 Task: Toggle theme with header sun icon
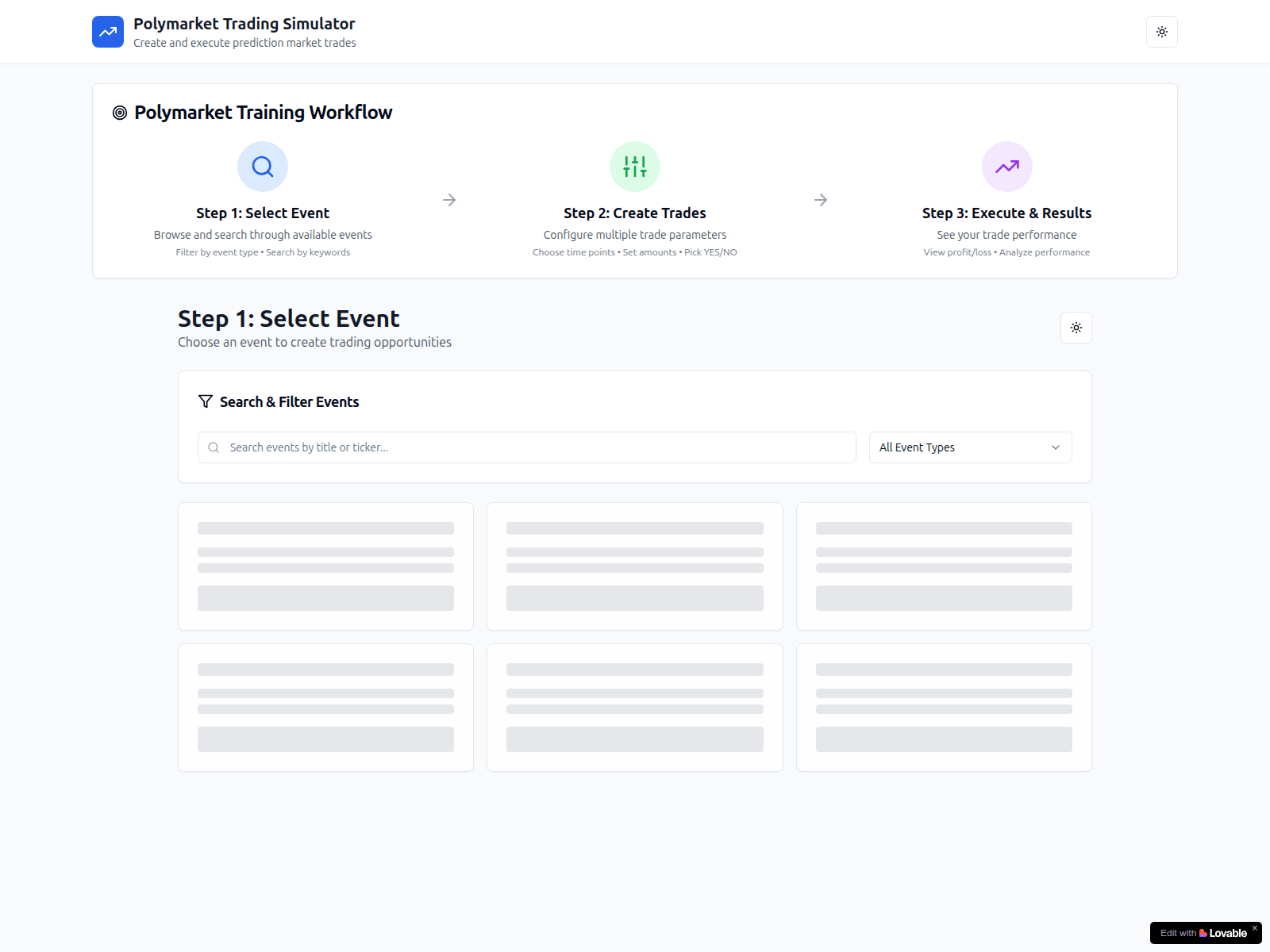(x=1162, y=32)
